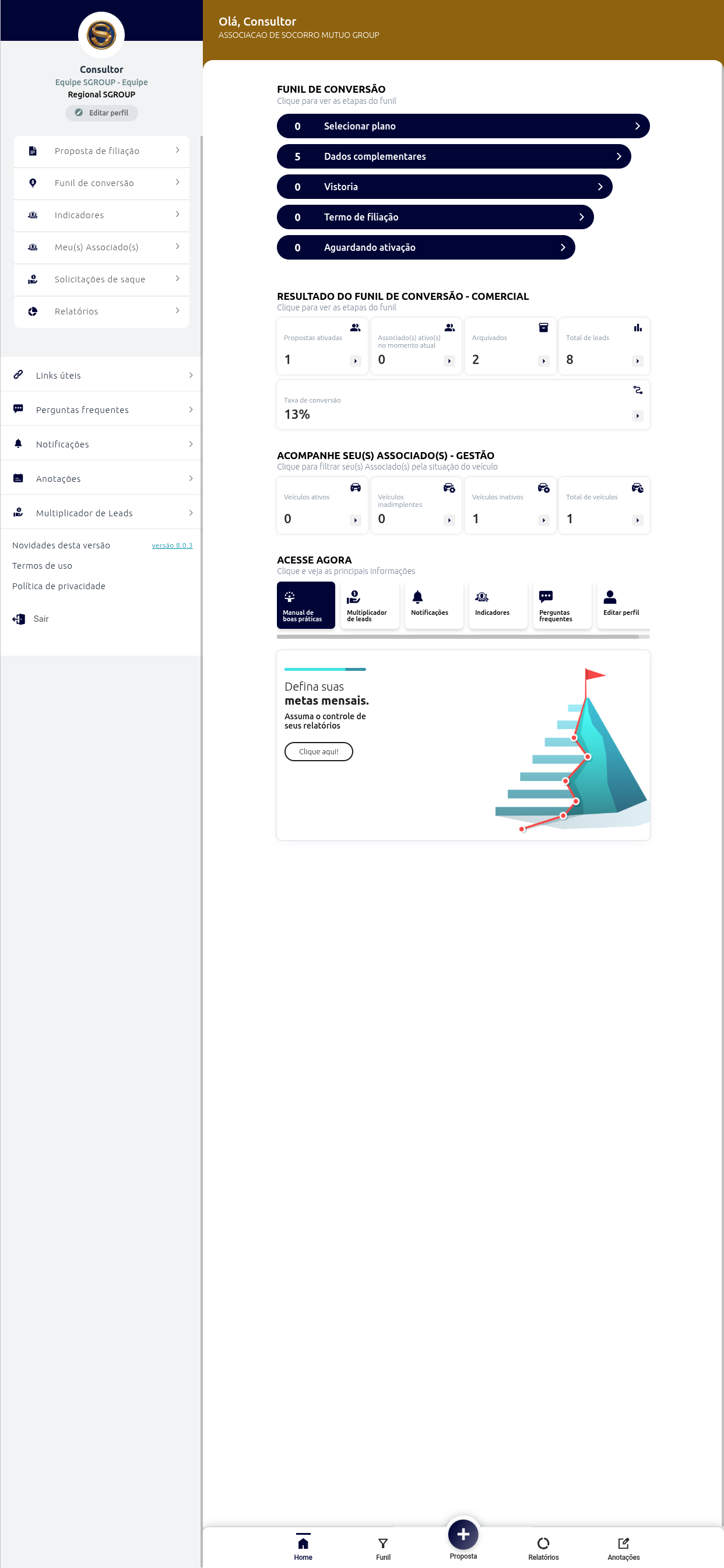The width and height of the screenshot is (724, 1568).
Task: Open Anotações sidebar menu item
Action: [x=100, y=478]
